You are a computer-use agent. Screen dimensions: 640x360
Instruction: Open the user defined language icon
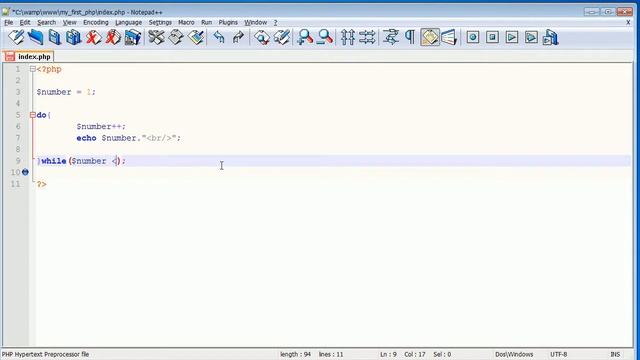click(x=449, y=38)
